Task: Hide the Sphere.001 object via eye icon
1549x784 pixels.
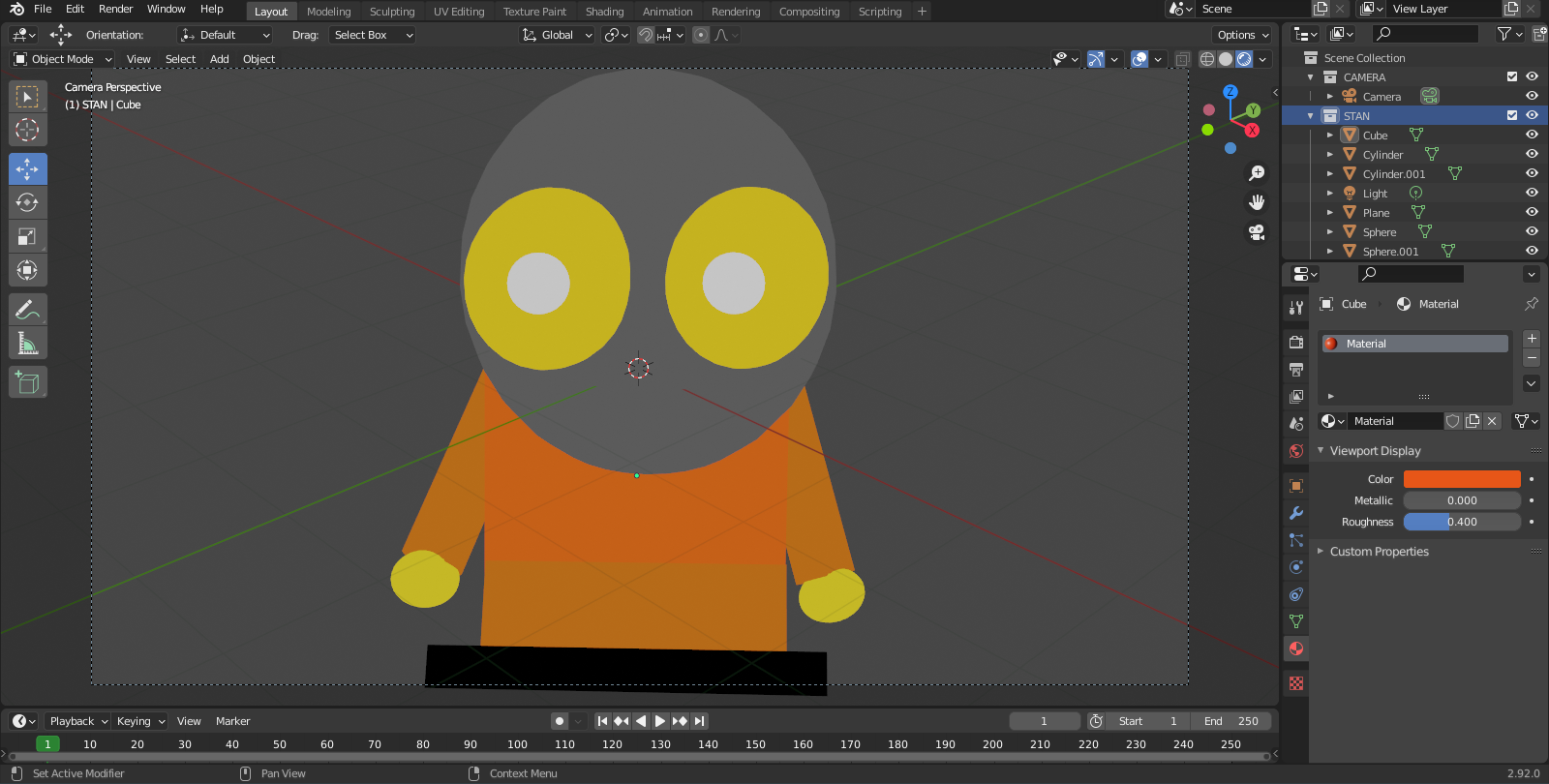Action: pos(1532,251)
